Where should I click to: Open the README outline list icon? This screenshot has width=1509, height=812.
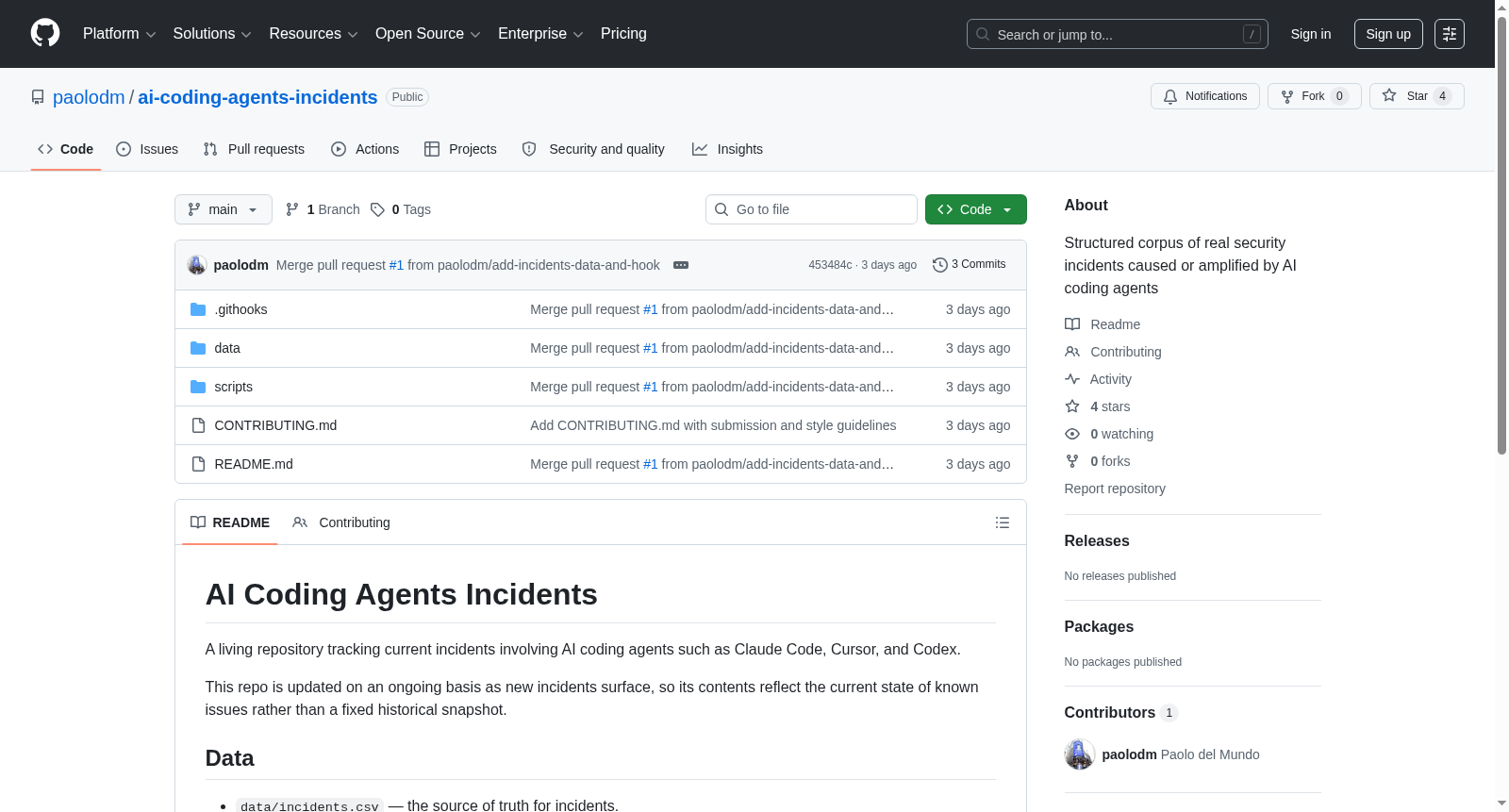click(x=1003, y=522)
